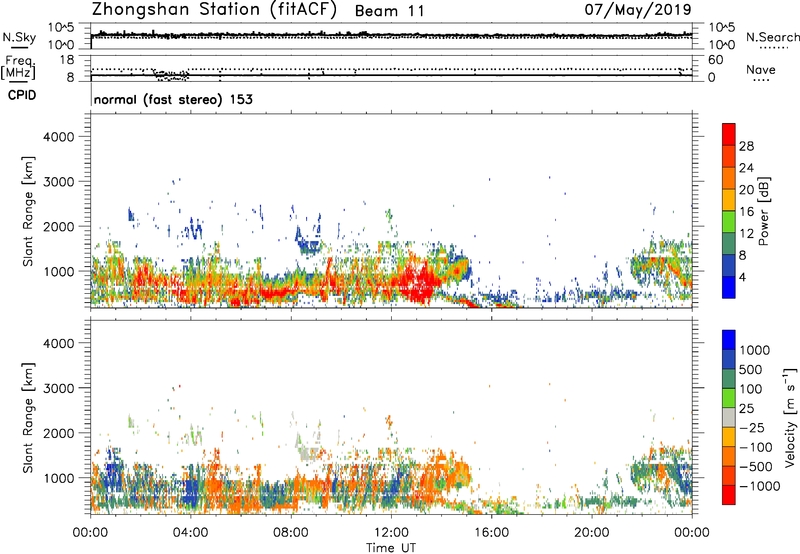Screen dimensions: 800x554
Task: Click the Power color bar value '28'
Action: [746, 146]
